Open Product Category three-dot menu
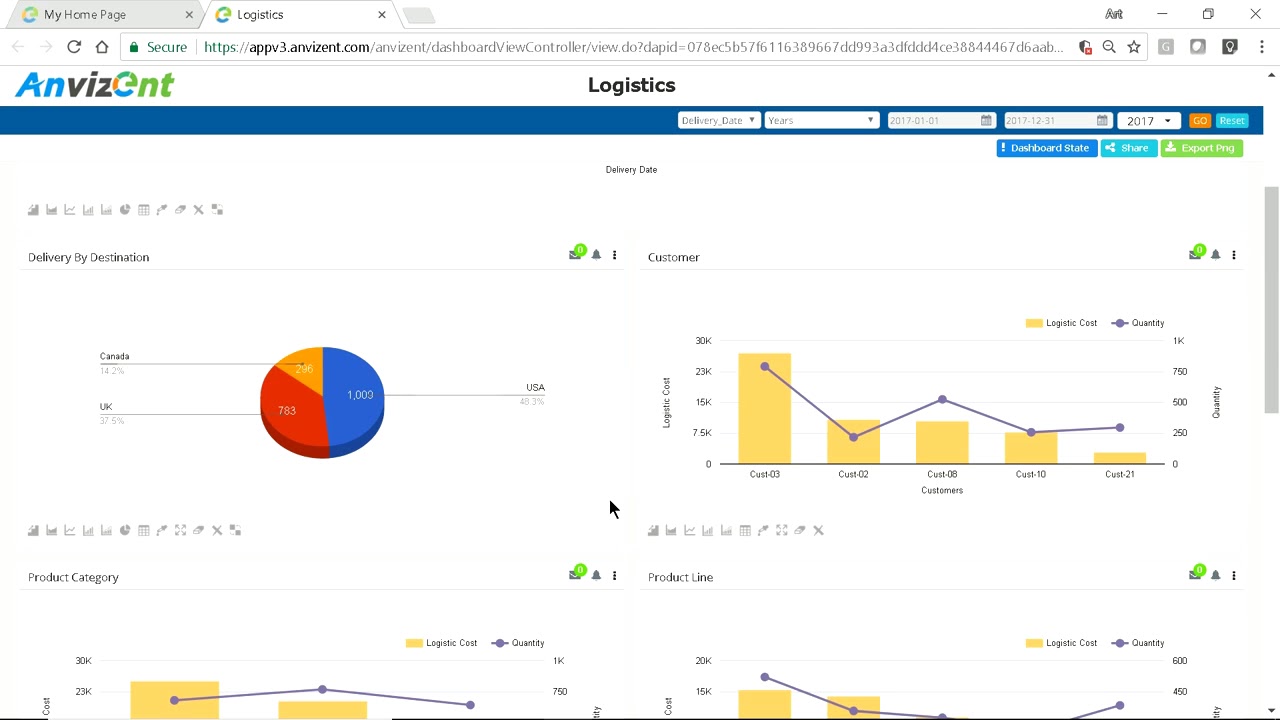 (x=614, y=575)
